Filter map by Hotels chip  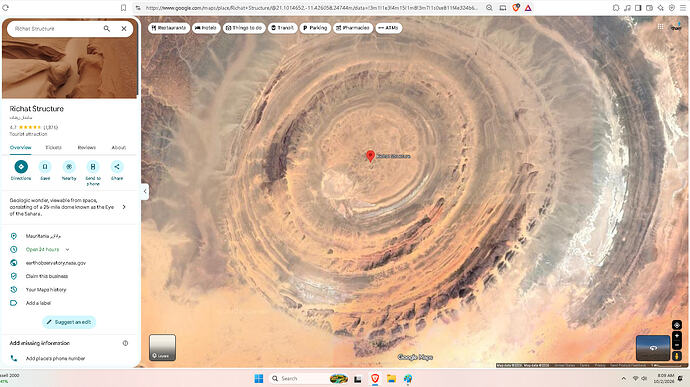[x=206, y=28]
